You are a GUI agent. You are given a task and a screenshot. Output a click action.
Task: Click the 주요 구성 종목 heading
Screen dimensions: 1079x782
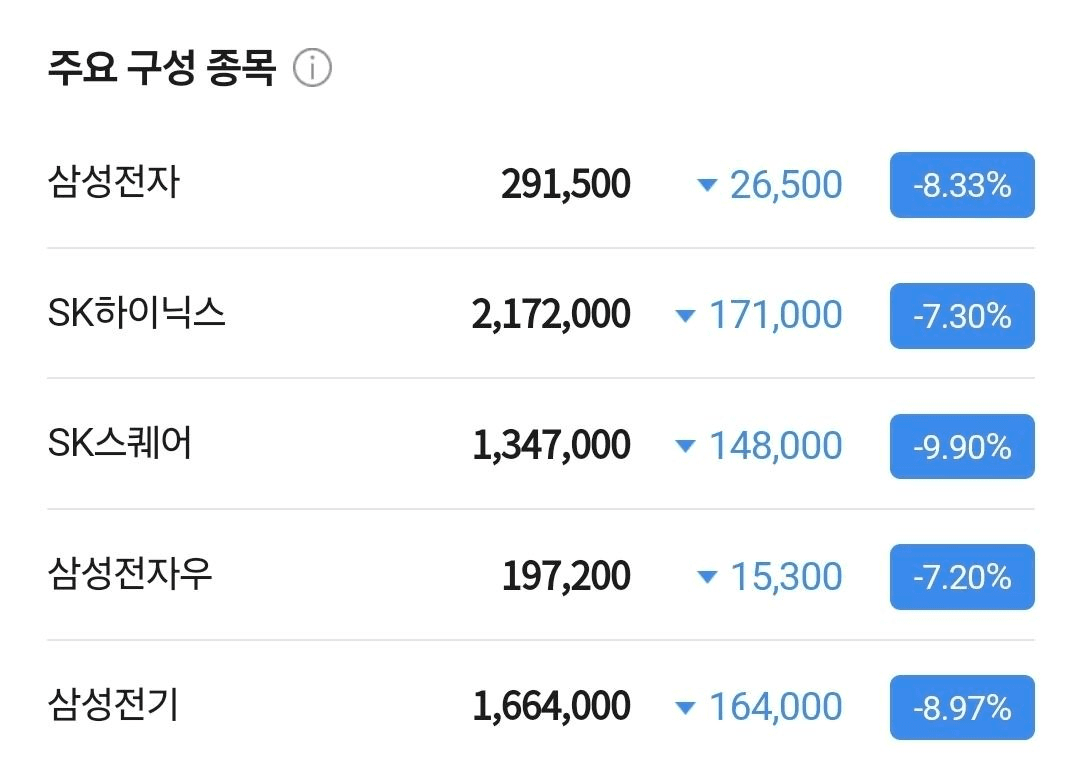162,67
